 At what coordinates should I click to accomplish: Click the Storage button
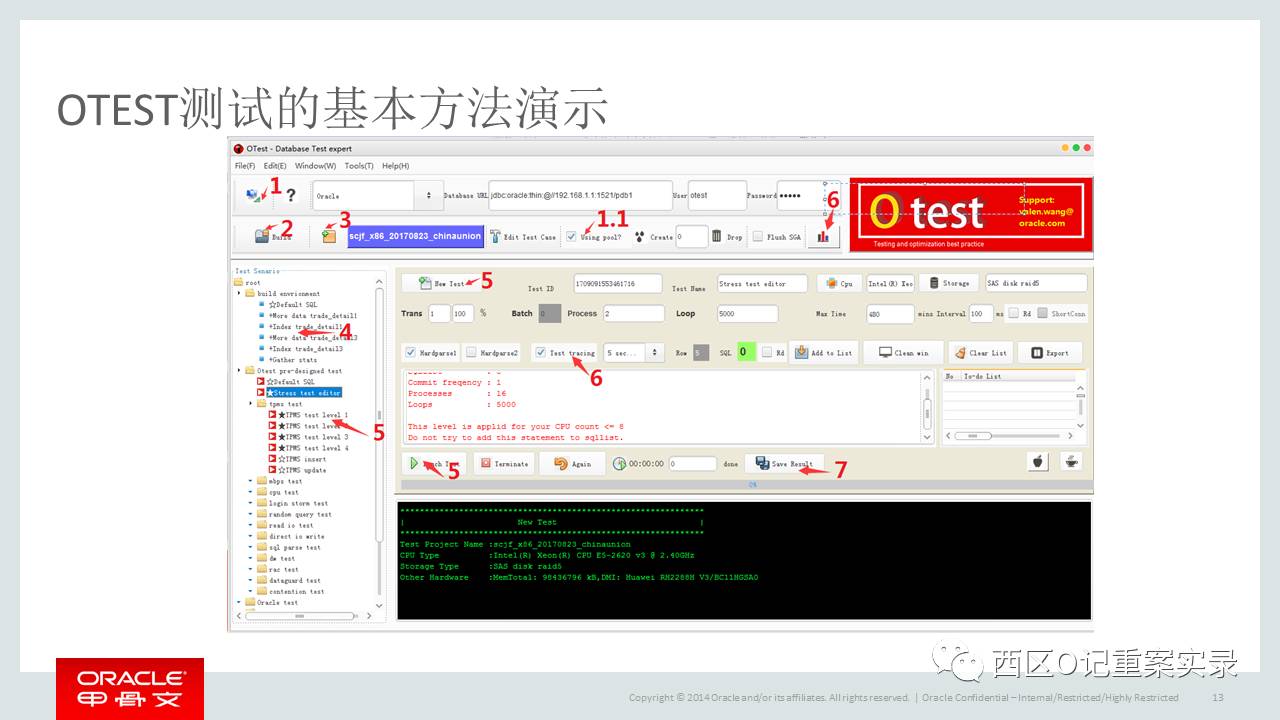(949, 283)
